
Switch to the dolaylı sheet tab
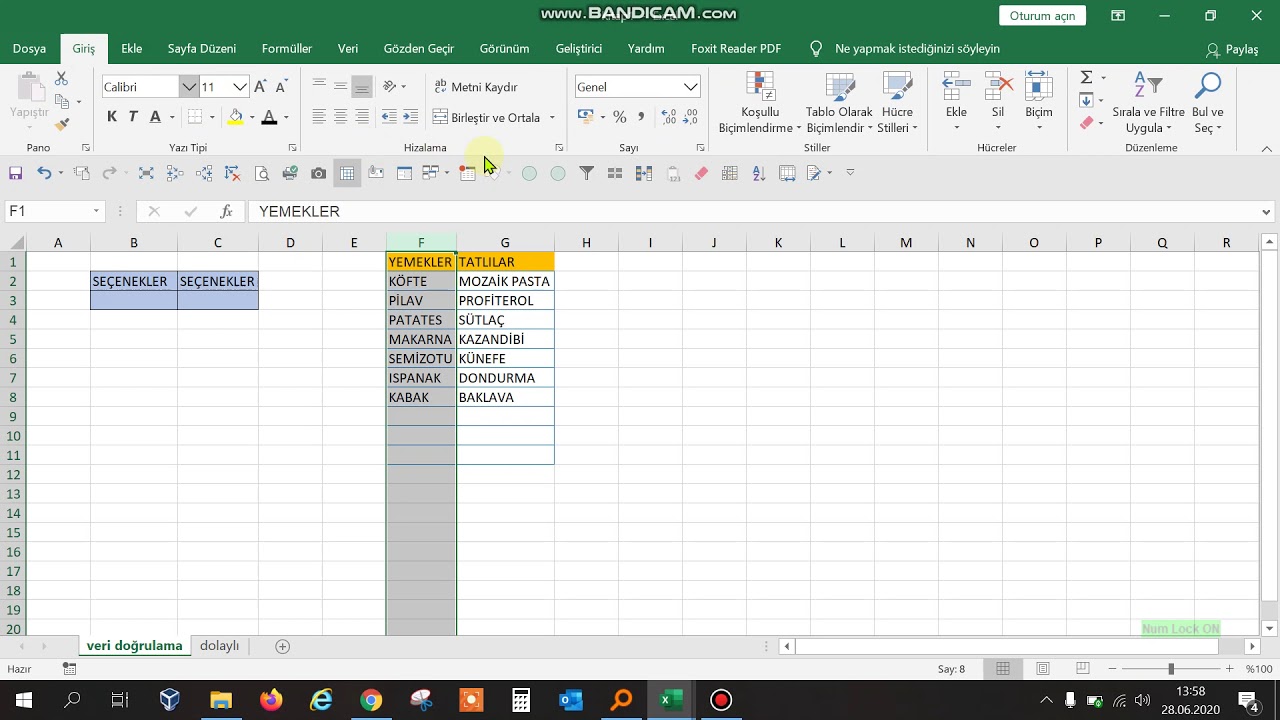[x=220, y=646]
